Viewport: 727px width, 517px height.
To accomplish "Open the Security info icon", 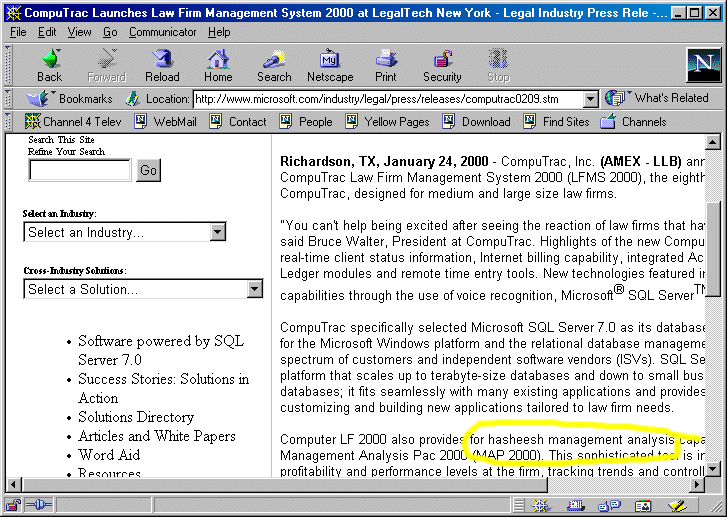I will click(442, 65).
